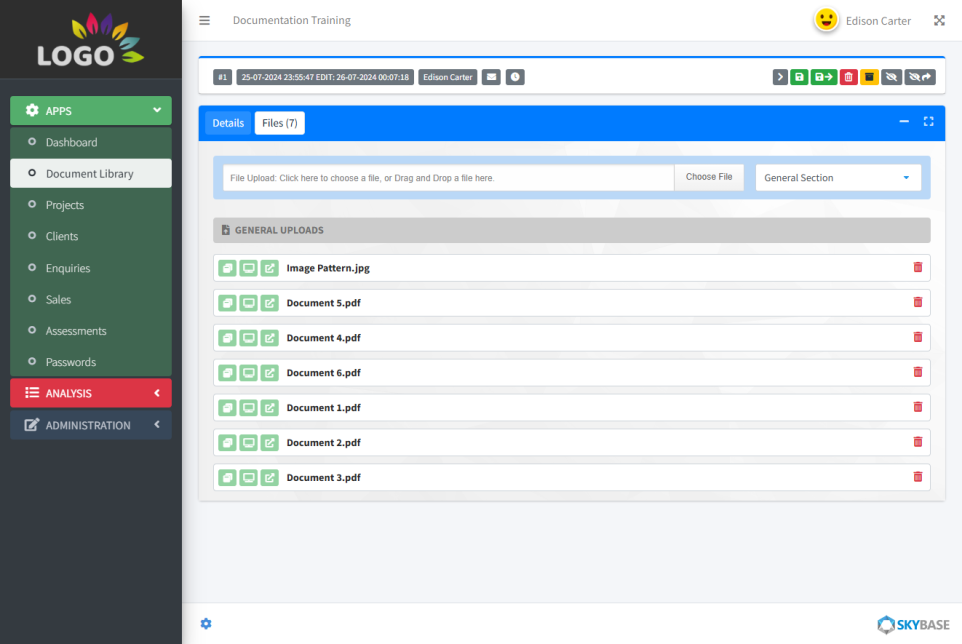
Task: Maximize the panel using the expand-corners icon
Action: 928,121
